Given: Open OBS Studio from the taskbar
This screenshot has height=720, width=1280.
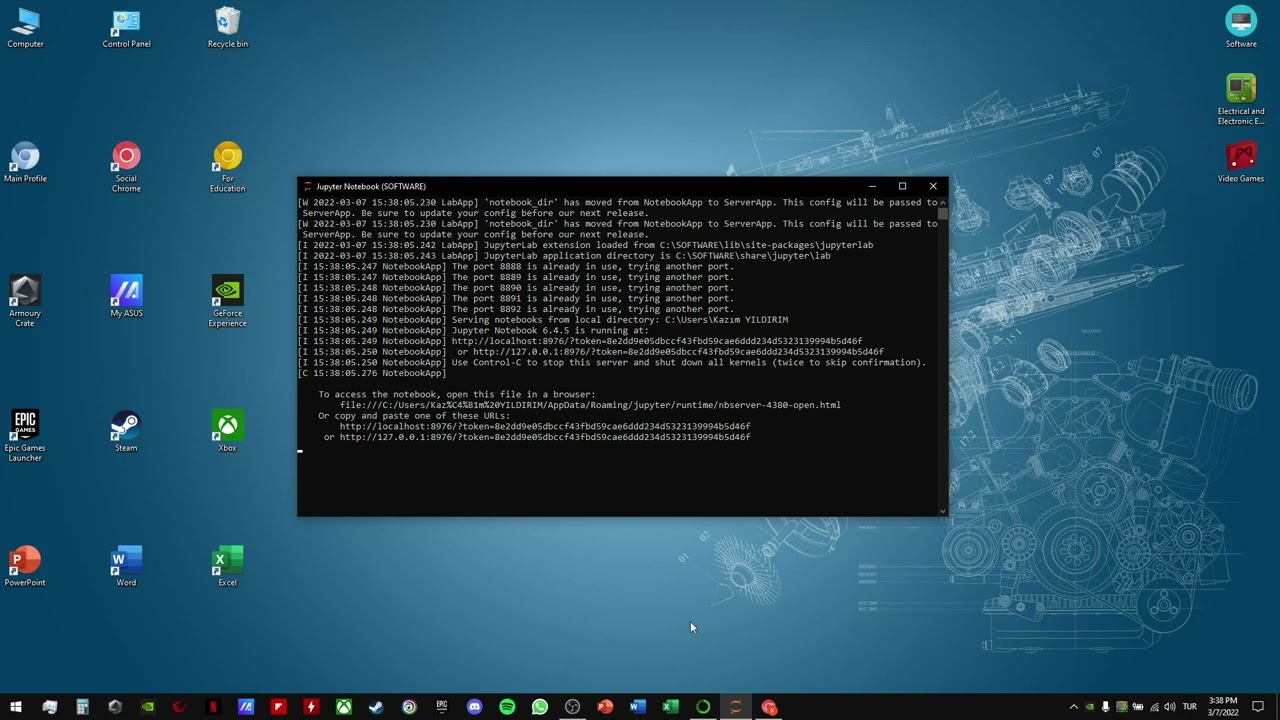Looking at the screenshot, I should click(572, 707).
